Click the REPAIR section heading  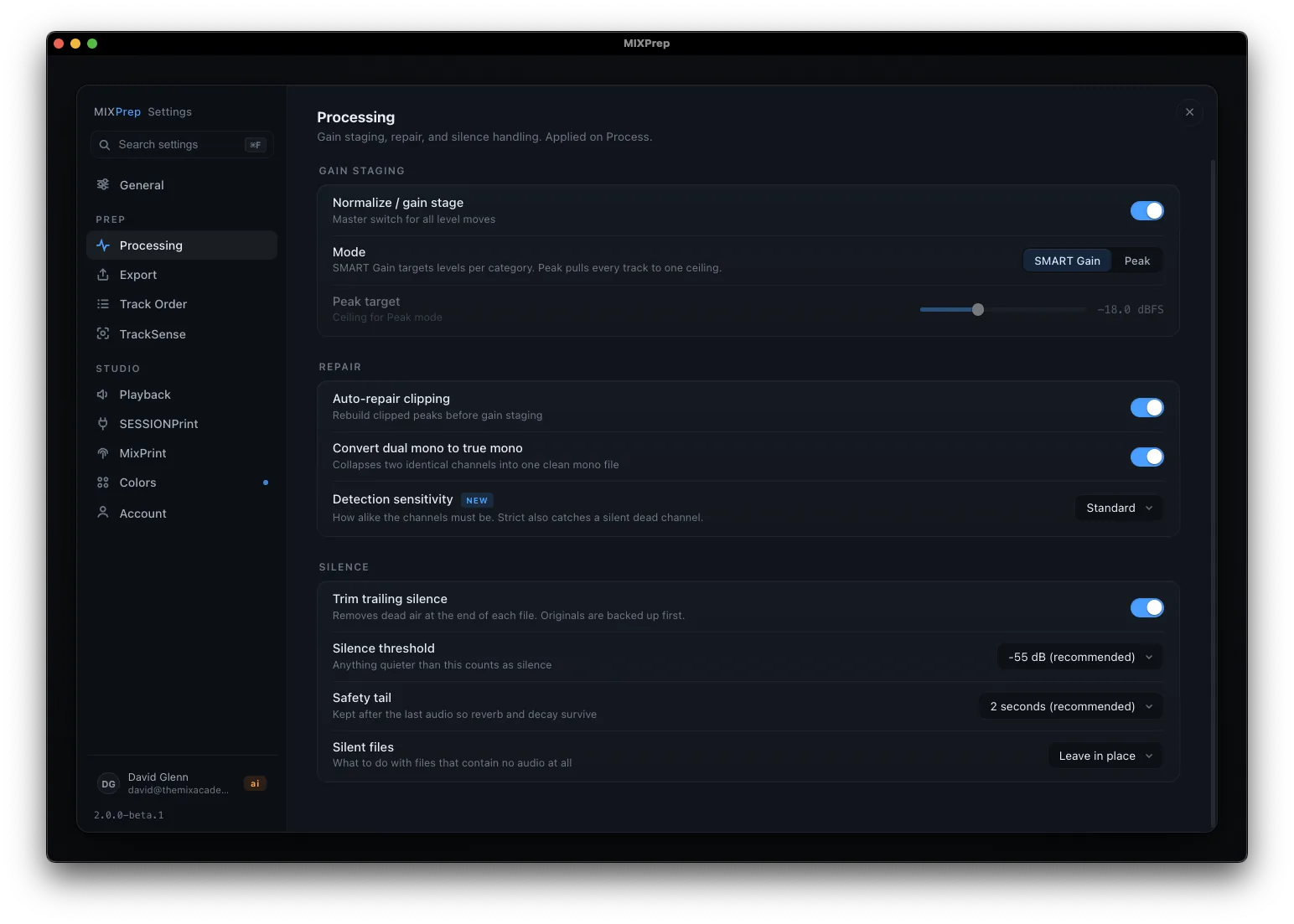click(340, 367)
